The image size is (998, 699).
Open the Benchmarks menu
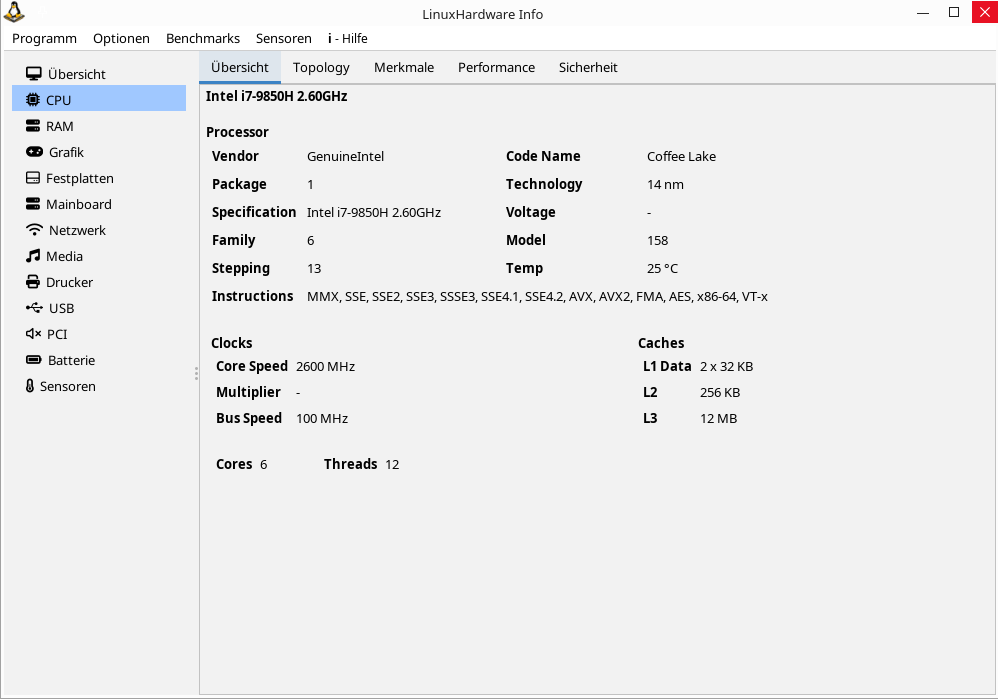[203, 38]
